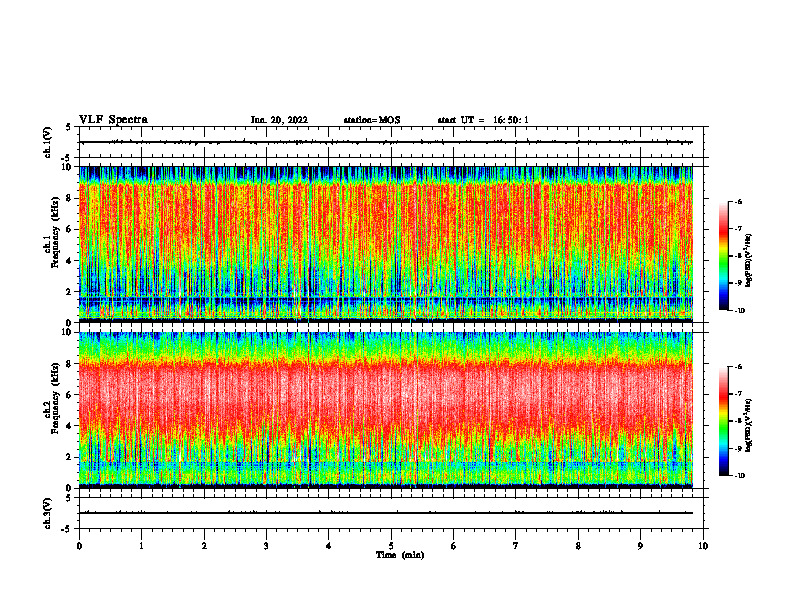Screen dimensions: 792x612
Task: Click the "8" kHz tick on ch.1 axis
Action: pos(70,198)
